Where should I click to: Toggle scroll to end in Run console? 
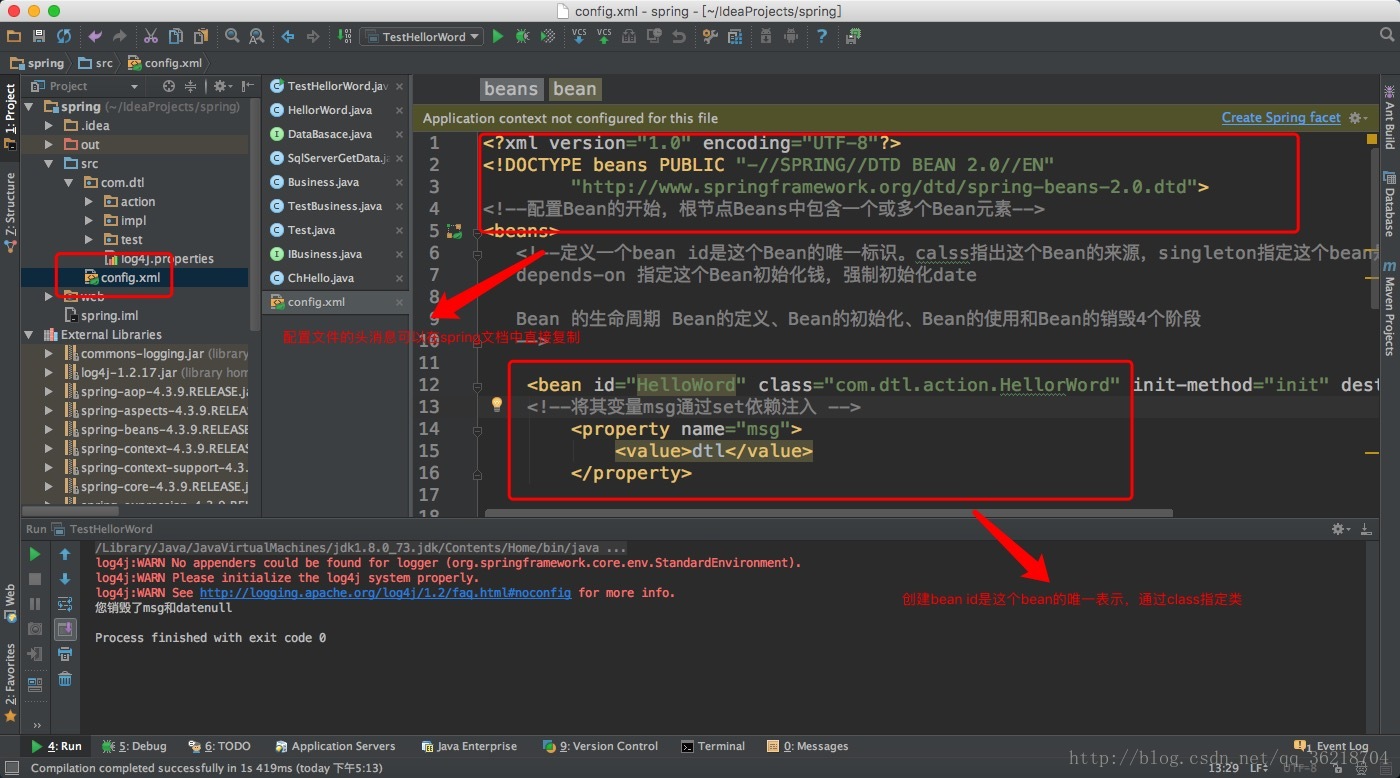[x=65, y=629]
